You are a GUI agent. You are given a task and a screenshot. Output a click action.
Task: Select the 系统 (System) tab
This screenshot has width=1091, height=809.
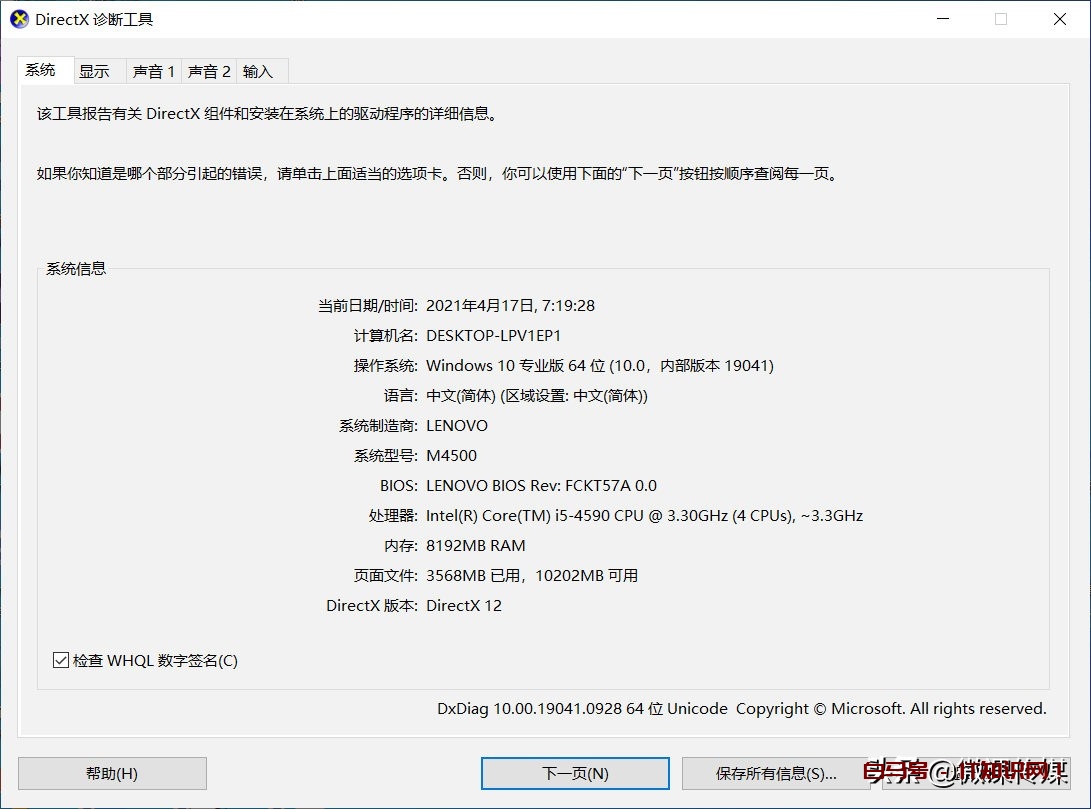(x=43, y=70)
